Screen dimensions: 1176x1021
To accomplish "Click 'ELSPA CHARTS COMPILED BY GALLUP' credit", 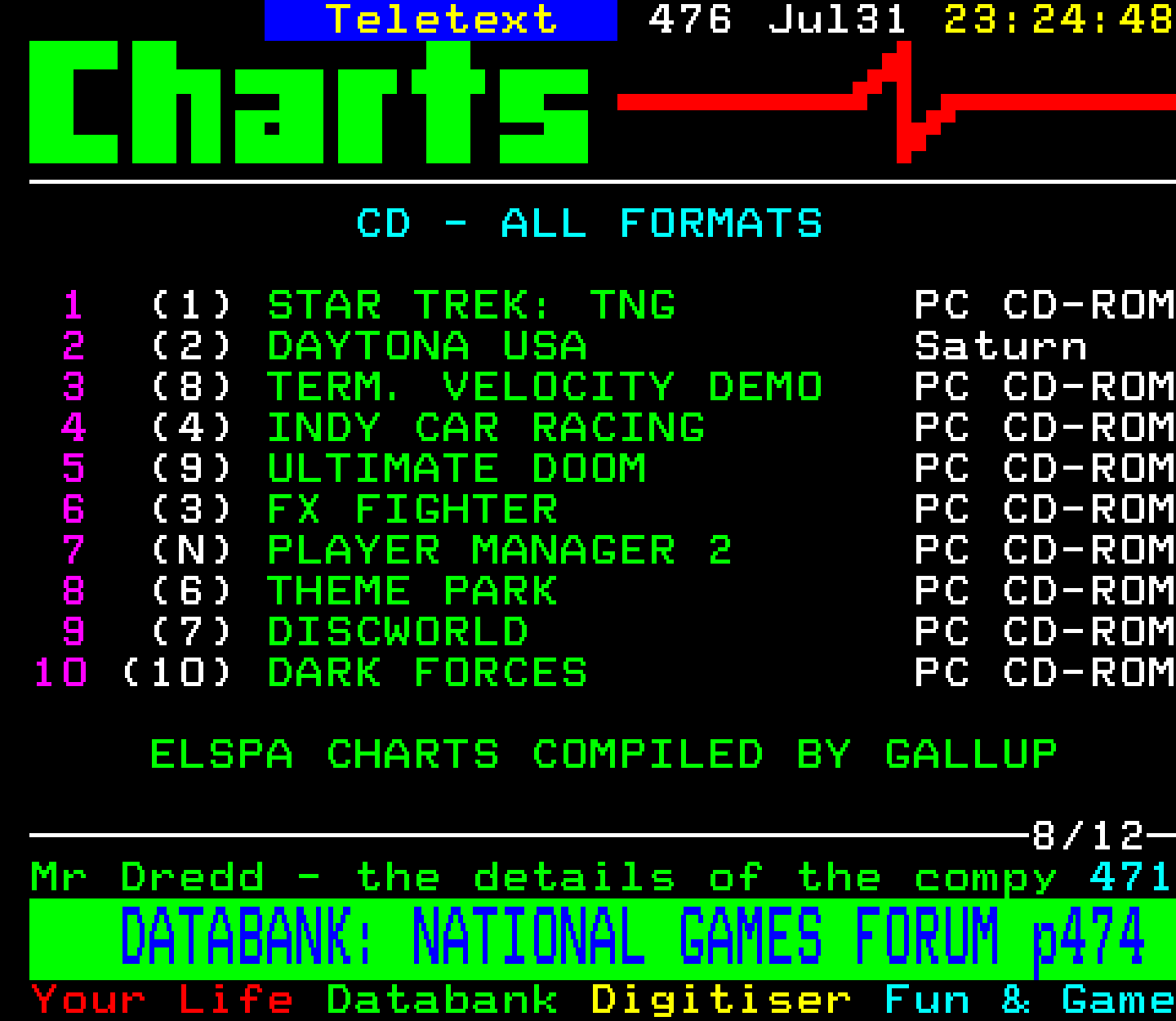I will tap(604, 754).
